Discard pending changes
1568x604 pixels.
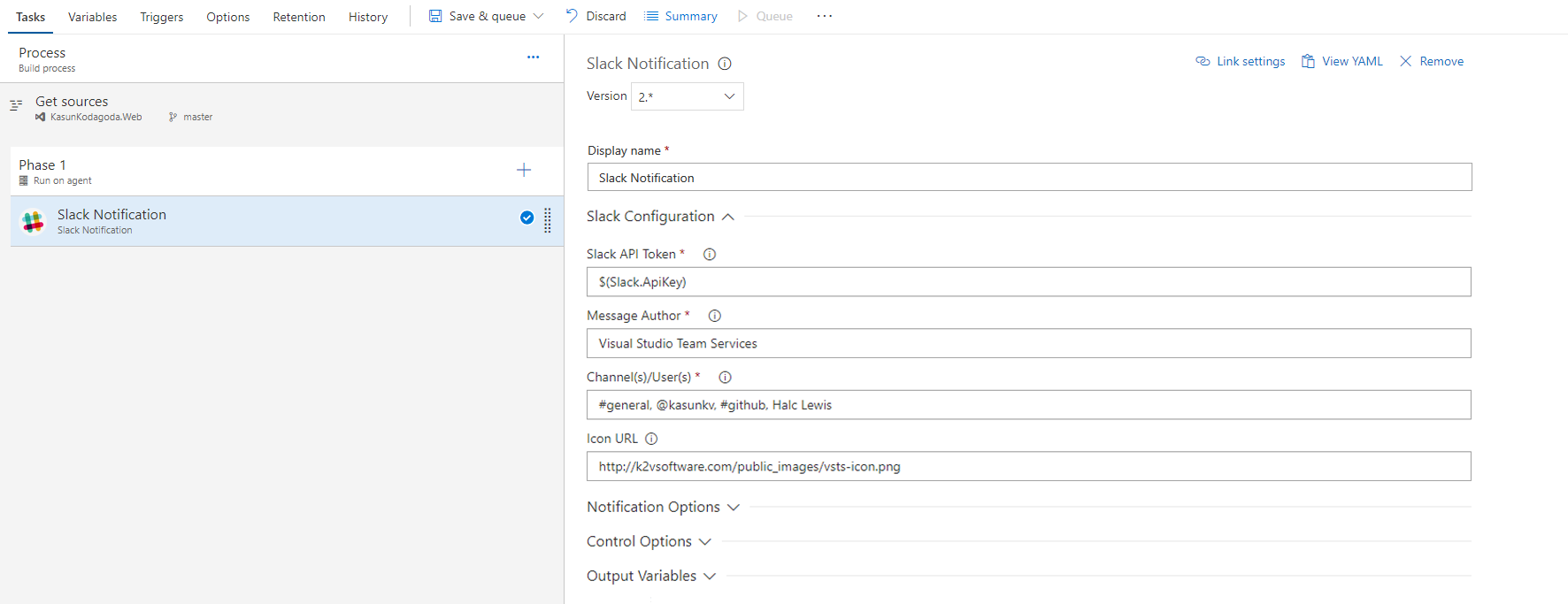click(605, 16)
